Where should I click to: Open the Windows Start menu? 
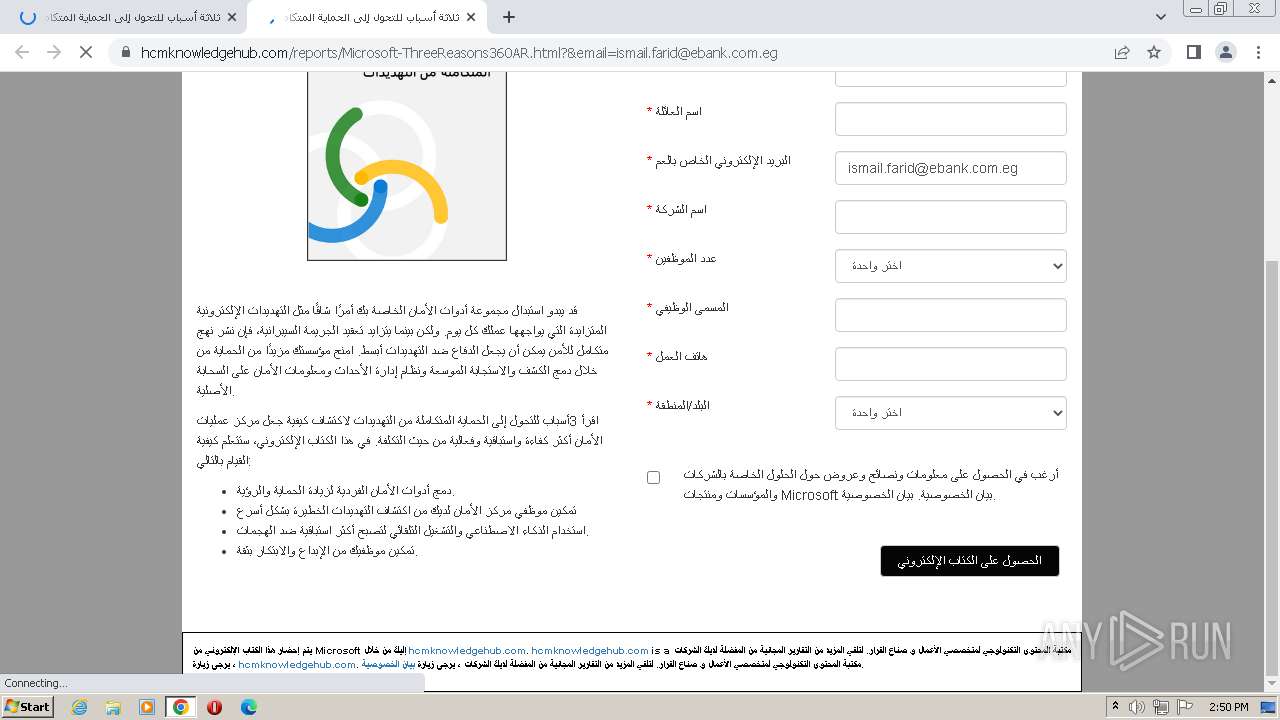[28, 706]
